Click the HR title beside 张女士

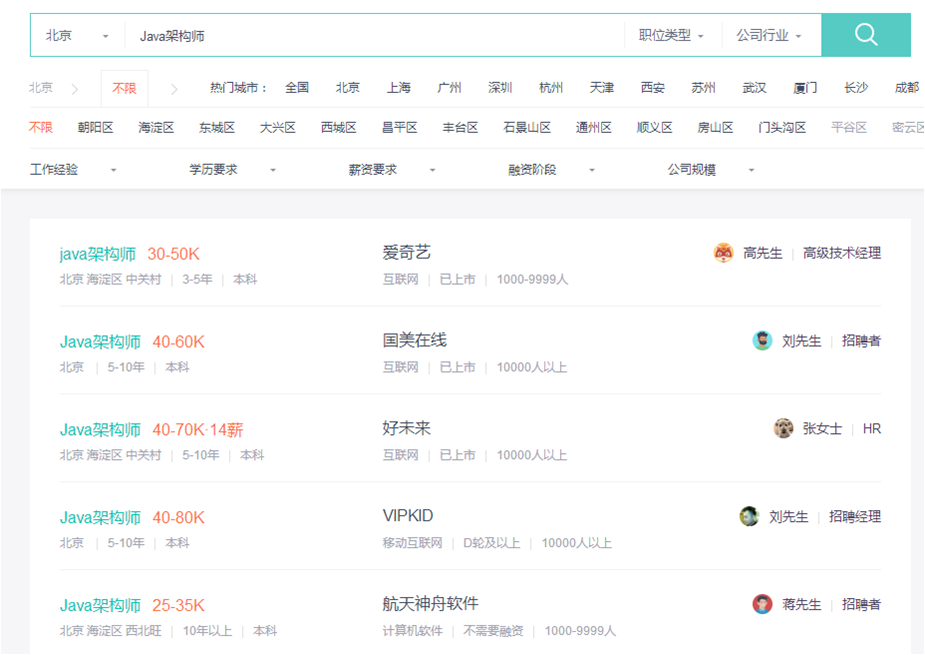click(x=872, y=429)
